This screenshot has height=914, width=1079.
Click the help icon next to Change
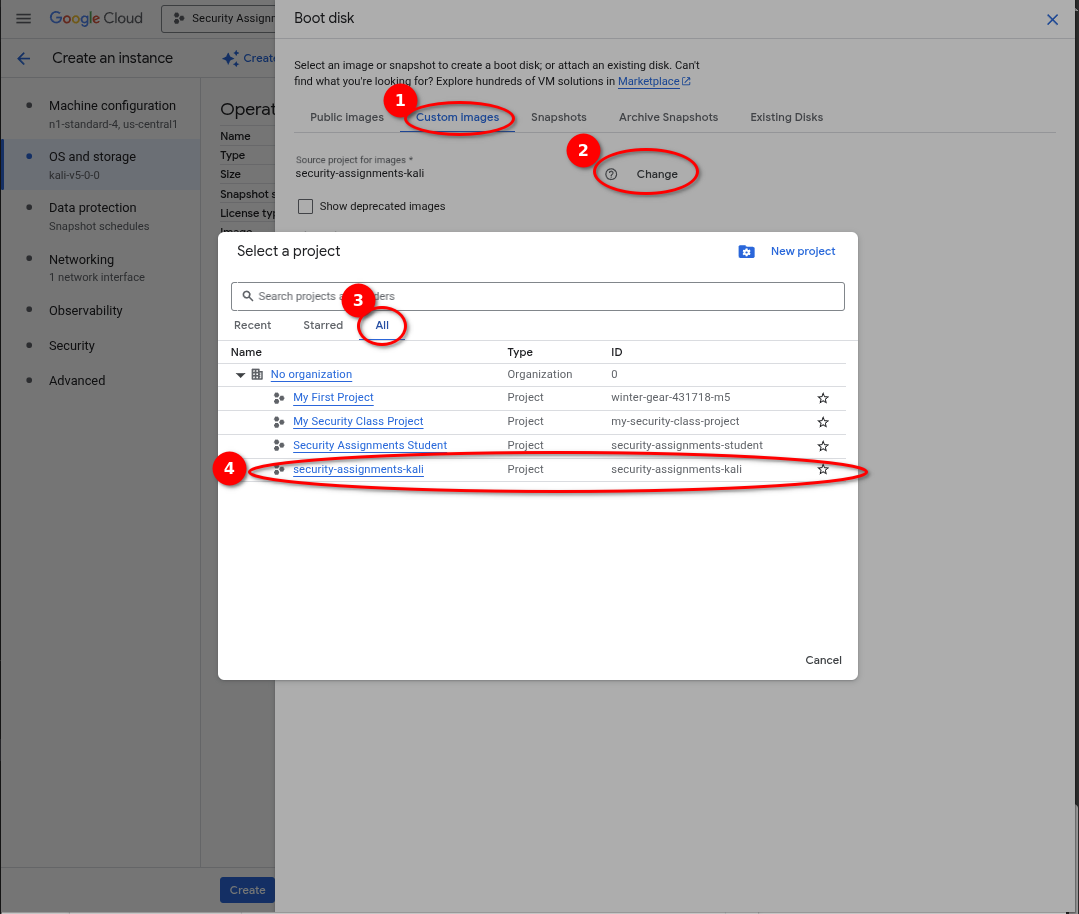(x=611, y=174)
